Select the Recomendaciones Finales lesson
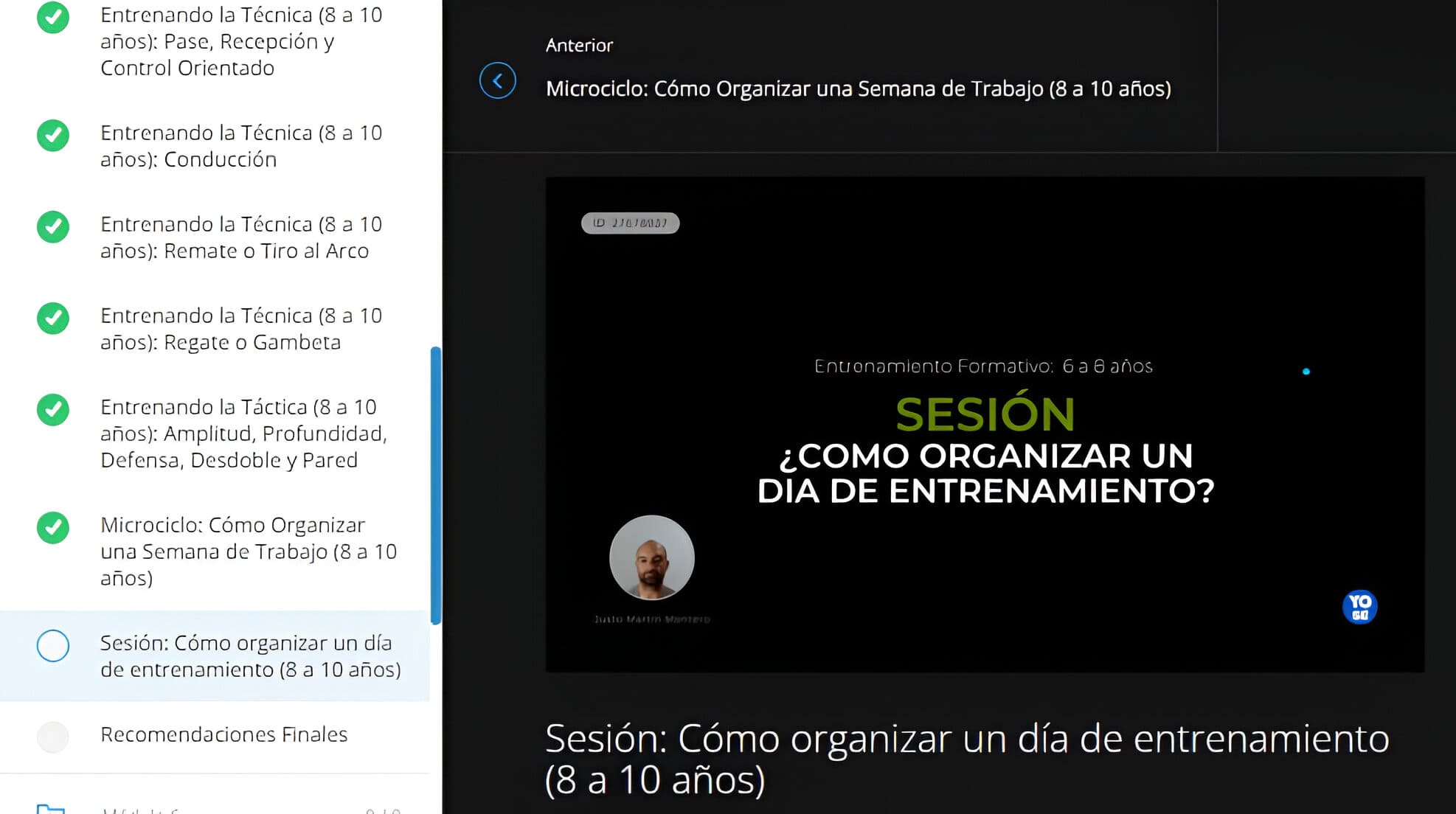The height and width of the screenshot is (814, 1456). [223, 734]
